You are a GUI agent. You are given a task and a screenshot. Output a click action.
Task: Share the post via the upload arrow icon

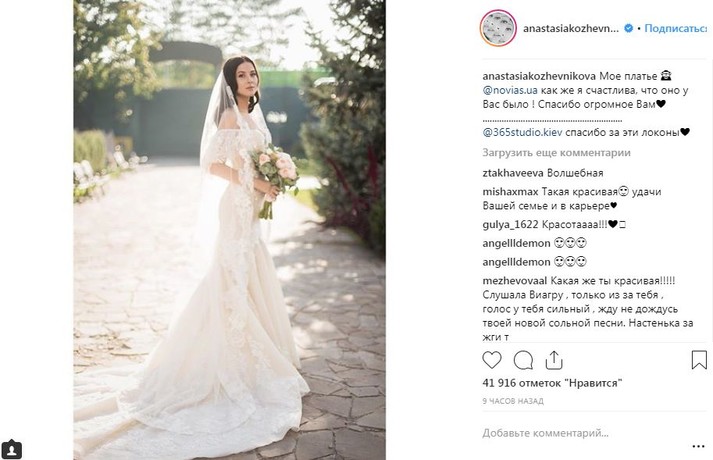point(554,360)
